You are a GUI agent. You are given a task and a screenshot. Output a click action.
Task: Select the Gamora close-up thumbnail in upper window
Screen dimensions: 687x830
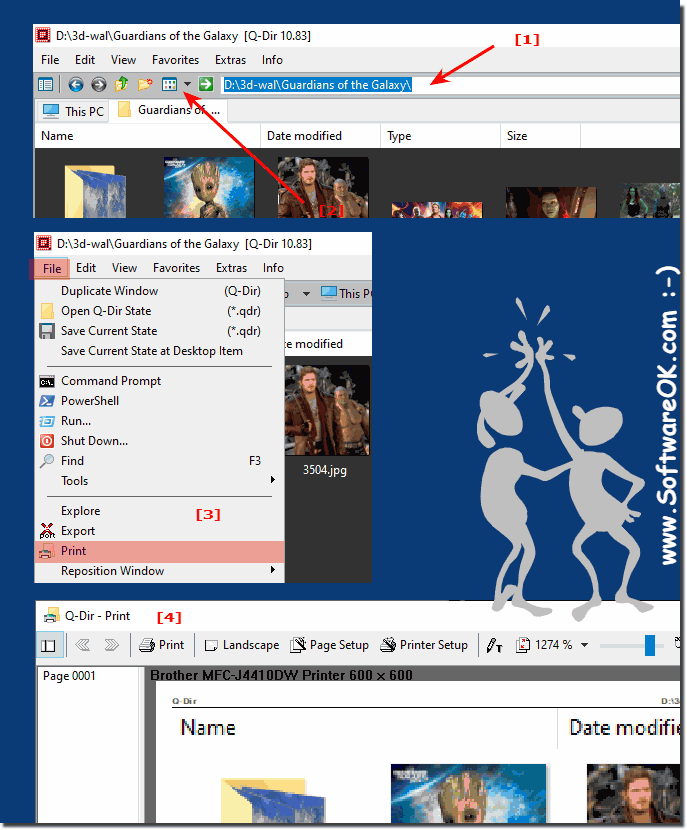tap(551, 202)
